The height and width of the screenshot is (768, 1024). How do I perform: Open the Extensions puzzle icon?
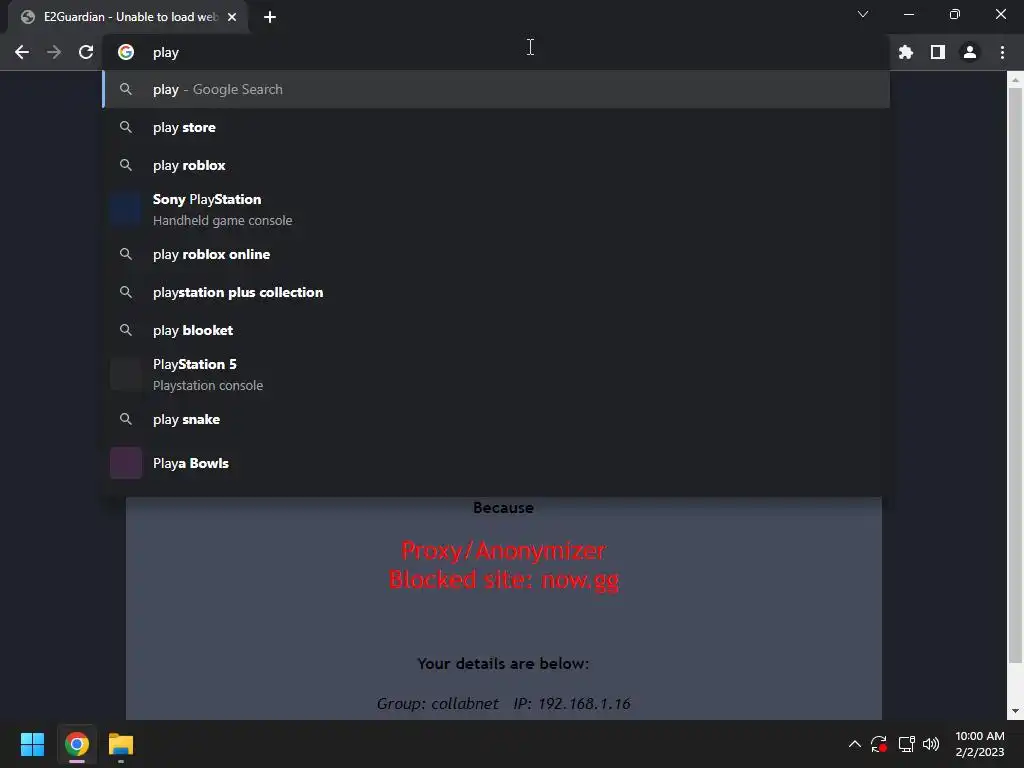(906, 52)
